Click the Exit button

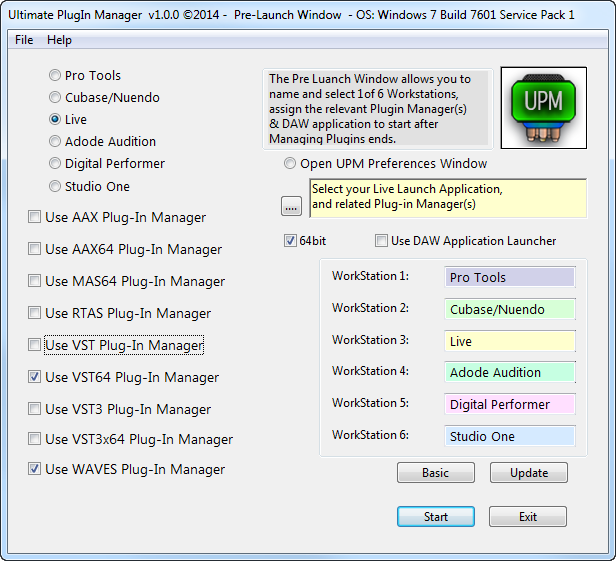pyautogui.click(x=528, y=517)
